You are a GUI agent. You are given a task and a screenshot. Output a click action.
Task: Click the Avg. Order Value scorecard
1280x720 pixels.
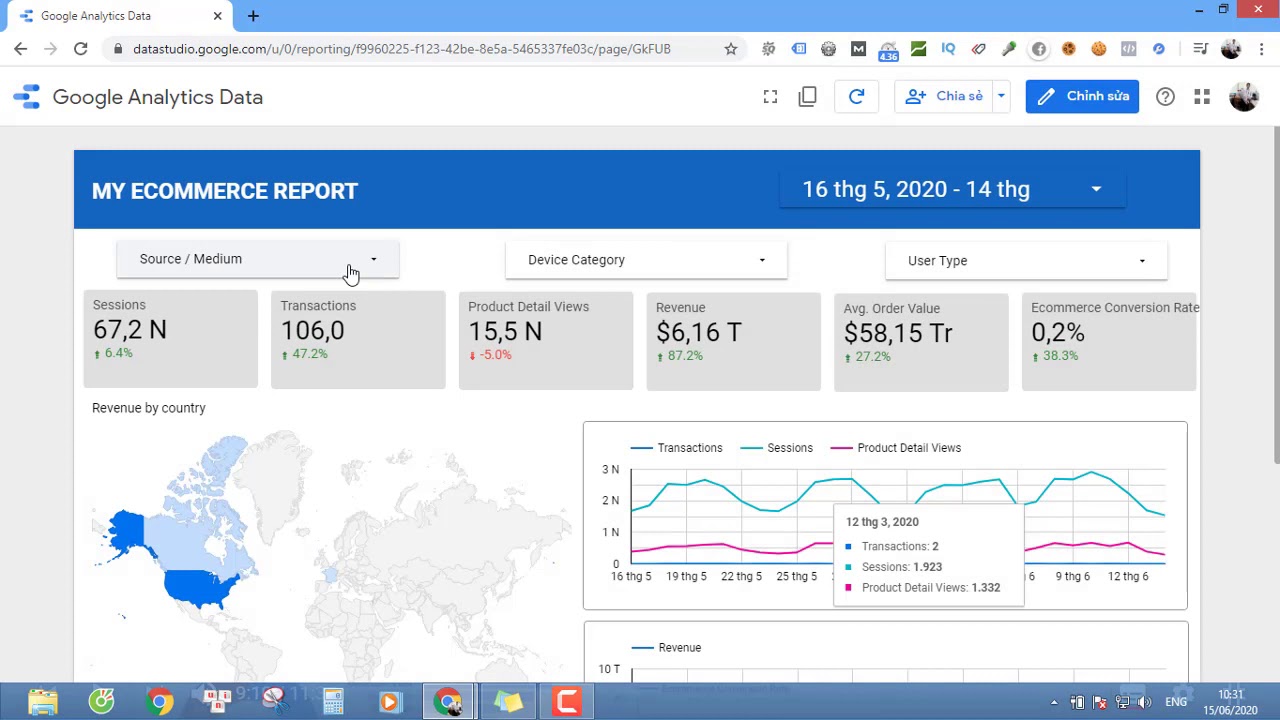point(921,342)
